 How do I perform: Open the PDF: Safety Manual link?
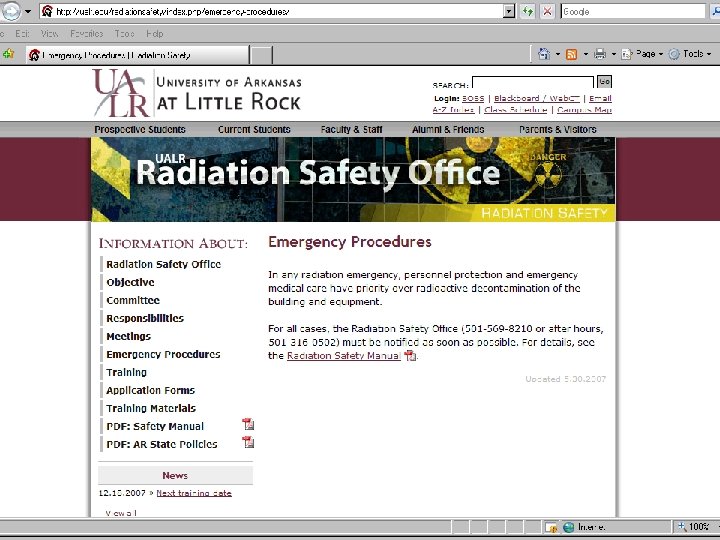tap(155, 426)
